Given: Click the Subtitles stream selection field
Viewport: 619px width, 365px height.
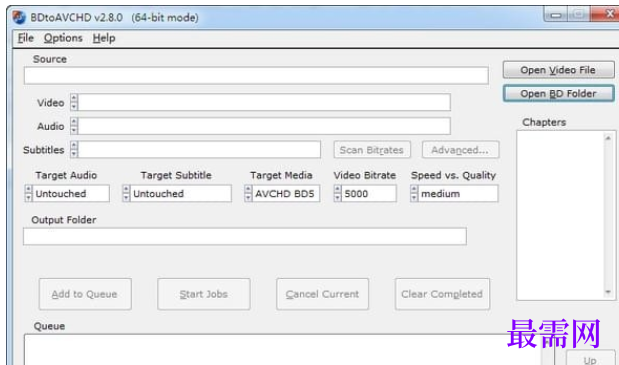Looking at the screenshot, I should (x=199, y=150).
